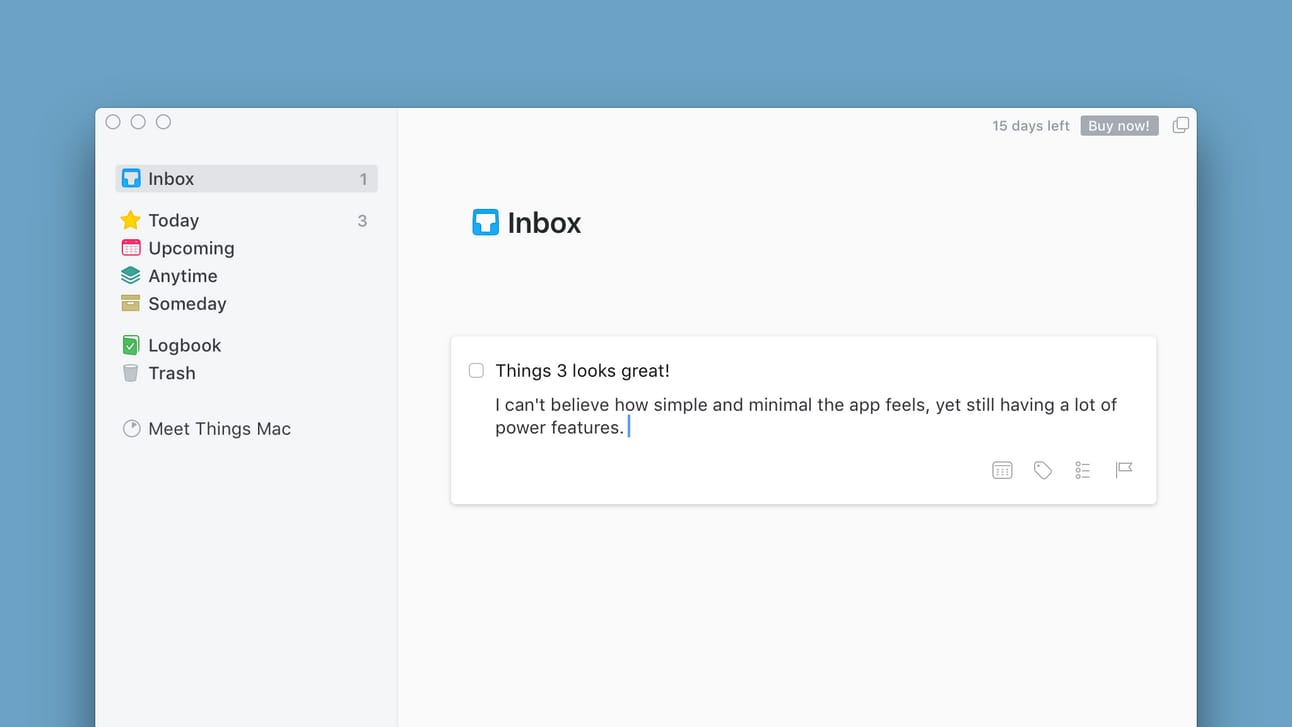Screen dimensions: 1292x727
Task: Click the Buy now! button
Action: point(1119,126)
